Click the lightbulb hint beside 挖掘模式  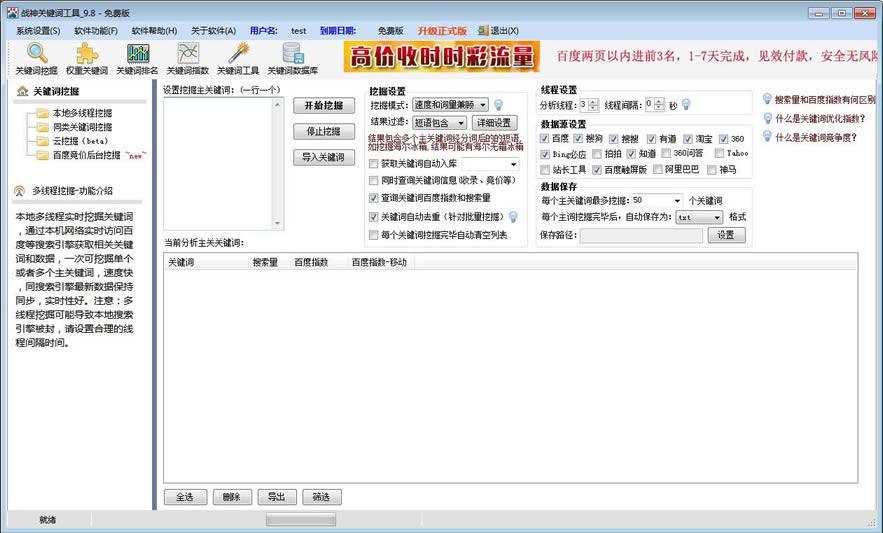[x=498, y=105]
